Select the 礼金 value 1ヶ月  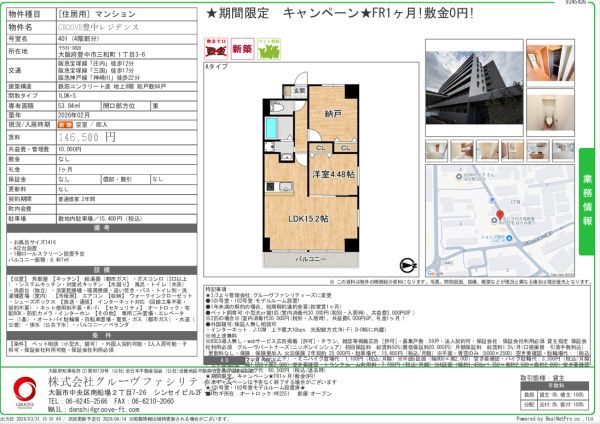(x=65, y=169)
